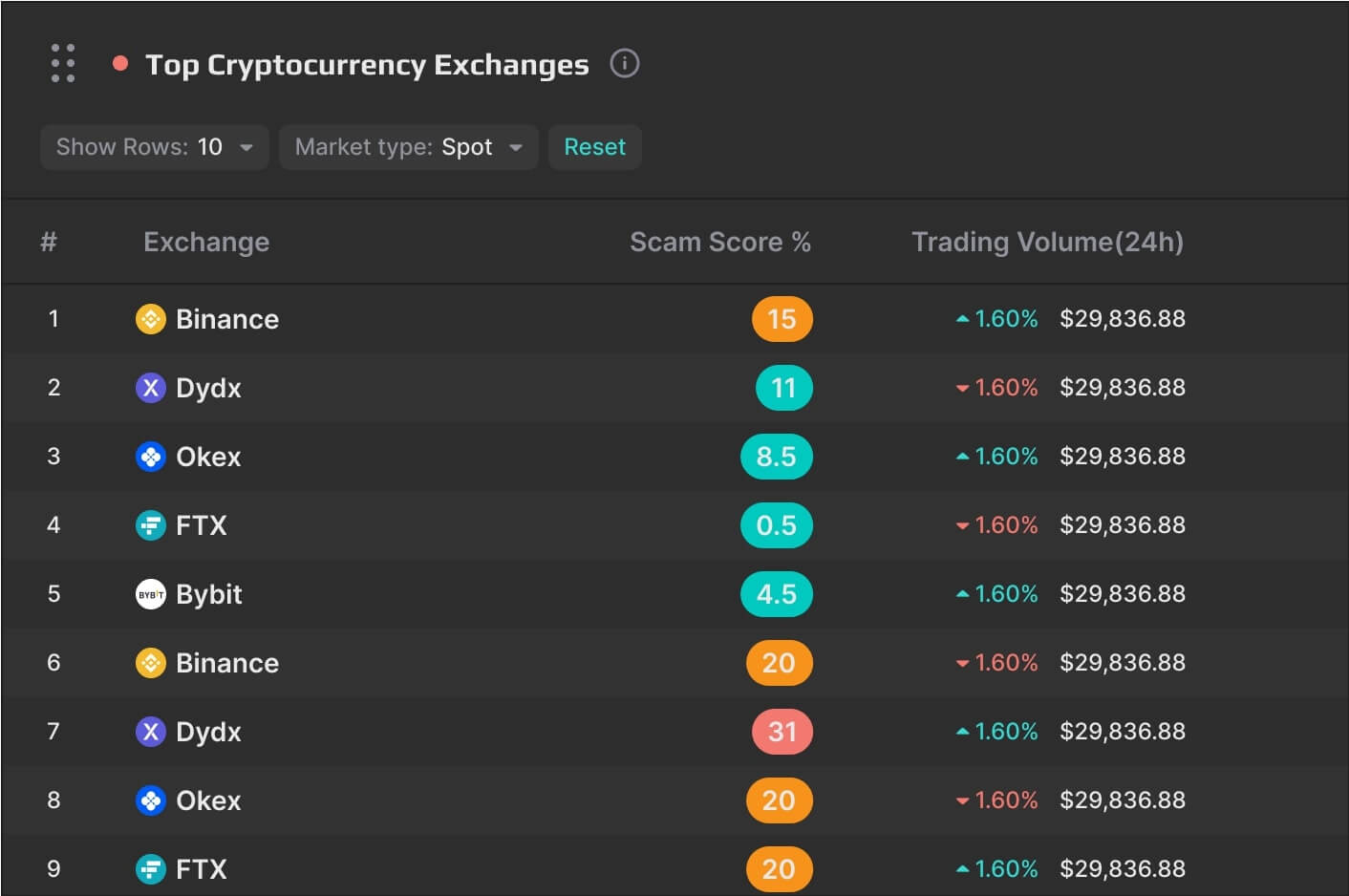The image size is (1349, 896).
Task: Click the red 31 scam score badge
Action: [x=782, y=732]
